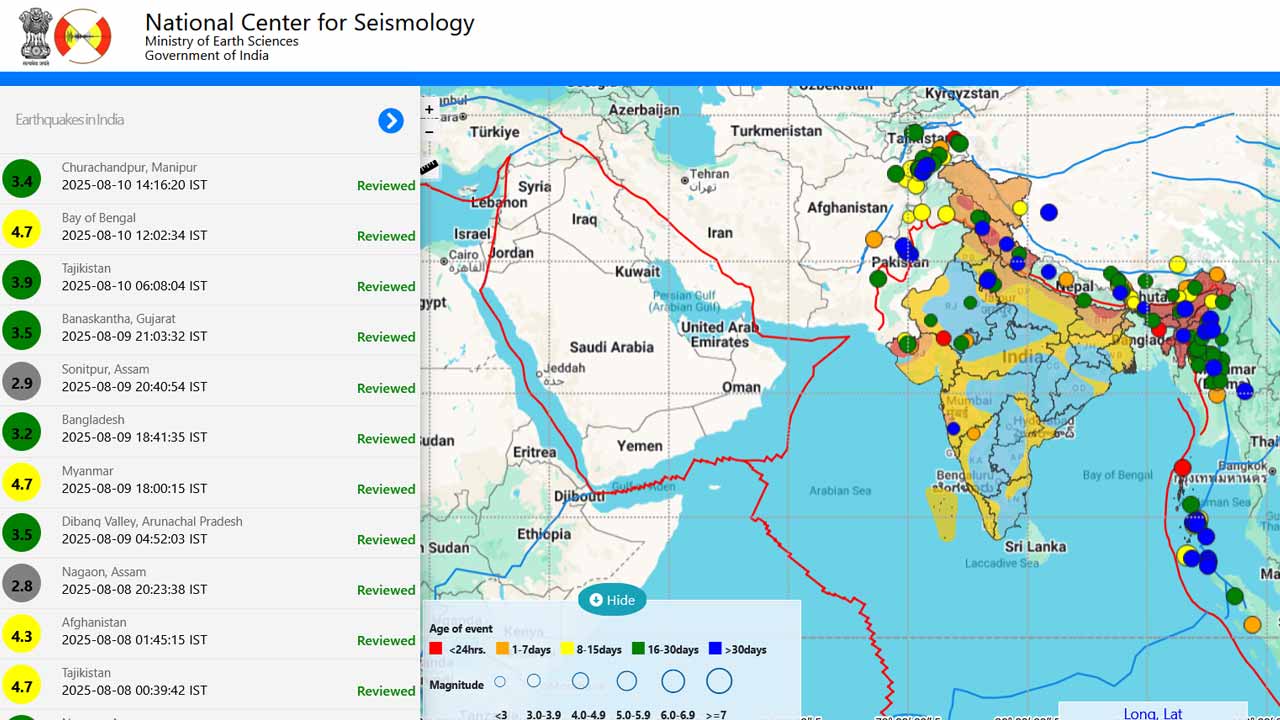The width and height of the screenshot is (1280, 720).
Task: Click the 3.4 magnitude Churachandpur marker icon
Action: [x=21, y=180]
